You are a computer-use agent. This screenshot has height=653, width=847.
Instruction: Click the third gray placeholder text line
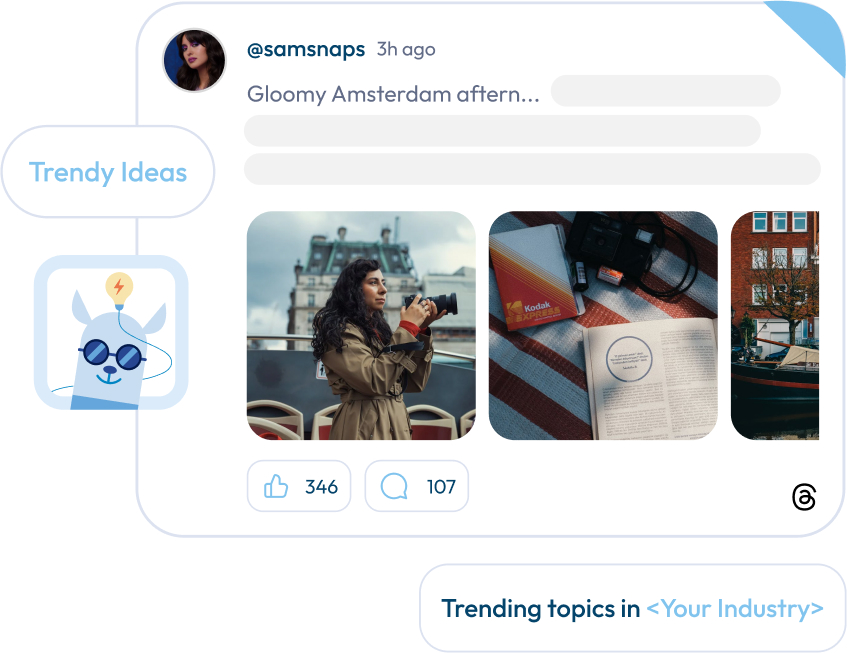click(x=532, y=169)
